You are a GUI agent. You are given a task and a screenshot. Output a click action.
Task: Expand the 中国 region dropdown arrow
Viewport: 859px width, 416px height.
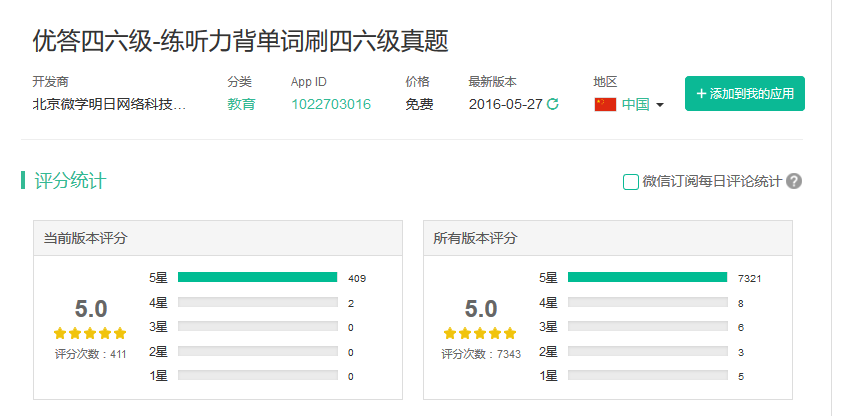click(x=660, y=105)
